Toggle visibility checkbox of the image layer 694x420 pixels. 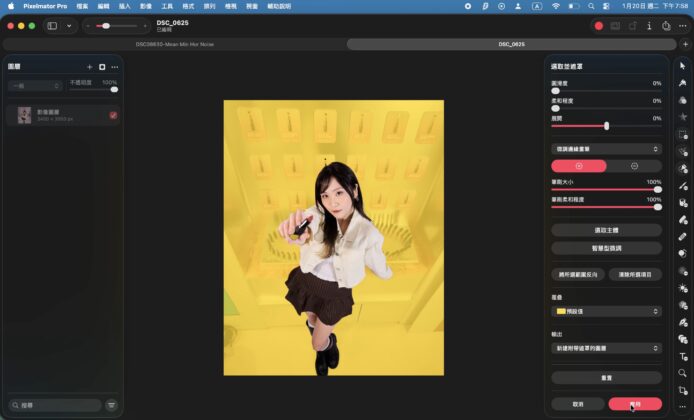click(x=113, y=116)
